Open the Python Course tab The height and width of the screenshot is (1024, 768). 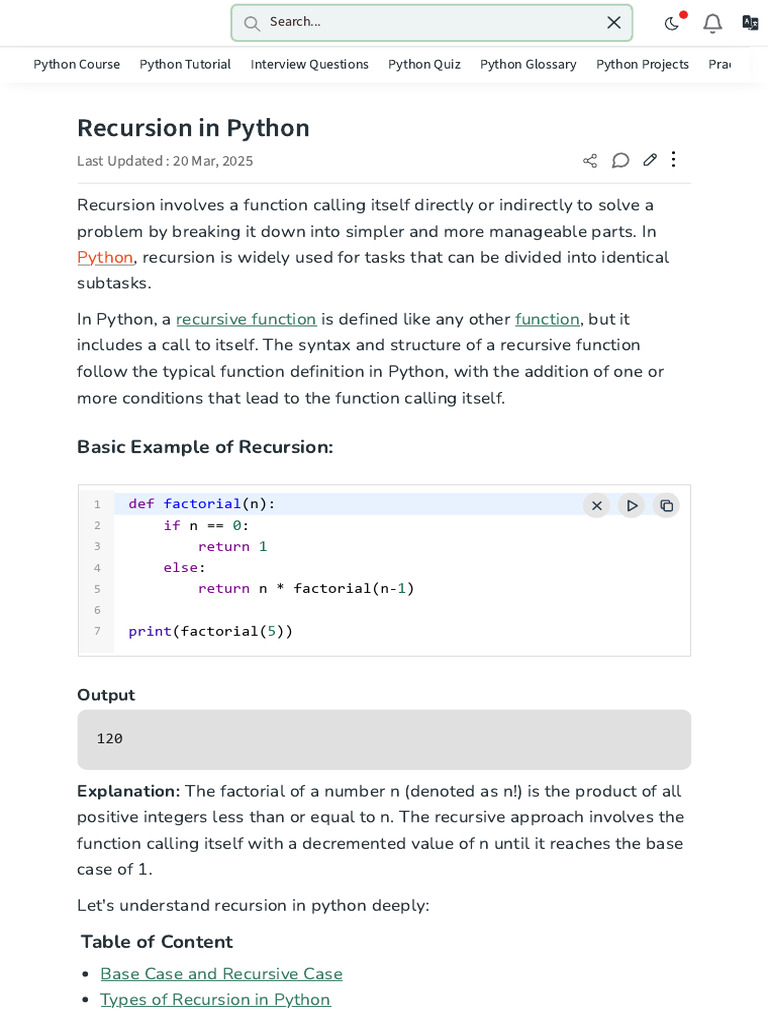pyautogui.click(x=77, y=64)
